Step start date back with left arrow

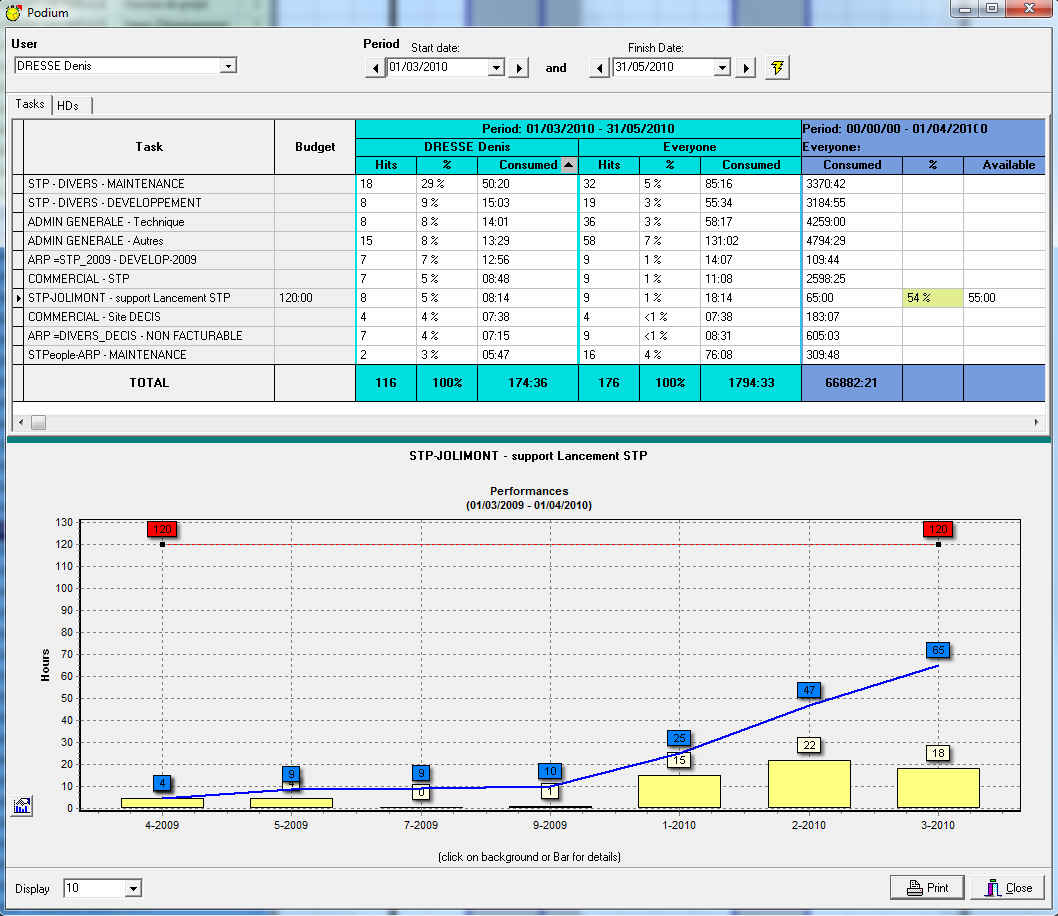point(374,68)
